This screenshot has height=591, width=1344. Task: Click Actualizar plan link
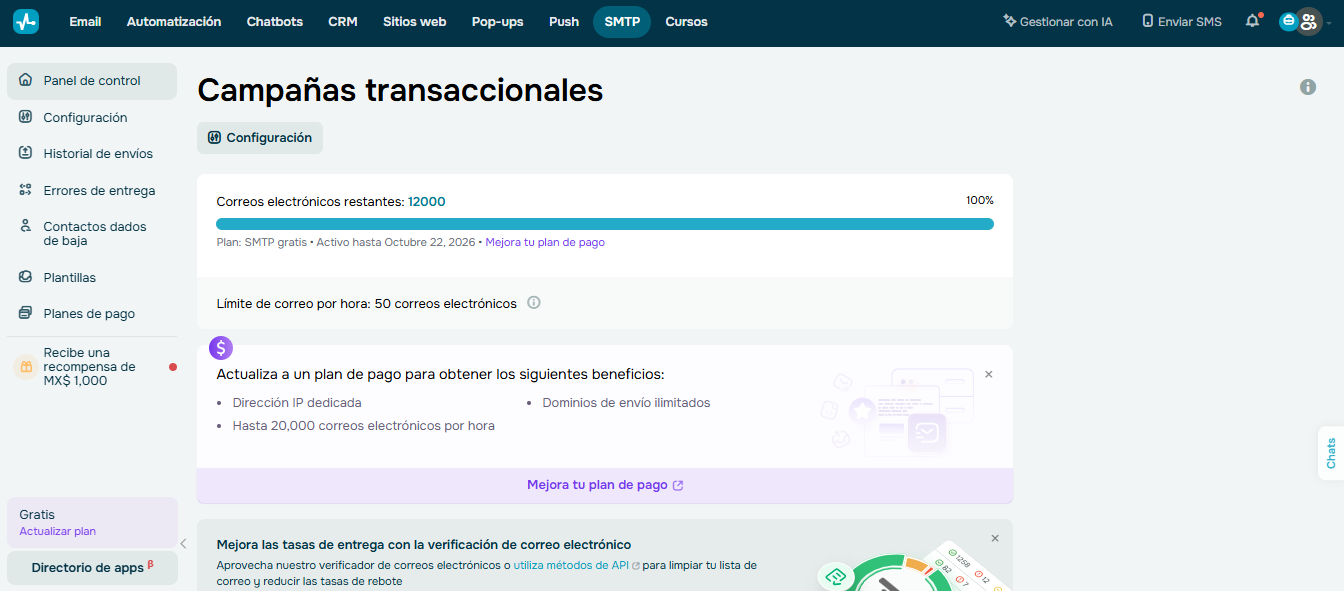(x=58, y=531)
